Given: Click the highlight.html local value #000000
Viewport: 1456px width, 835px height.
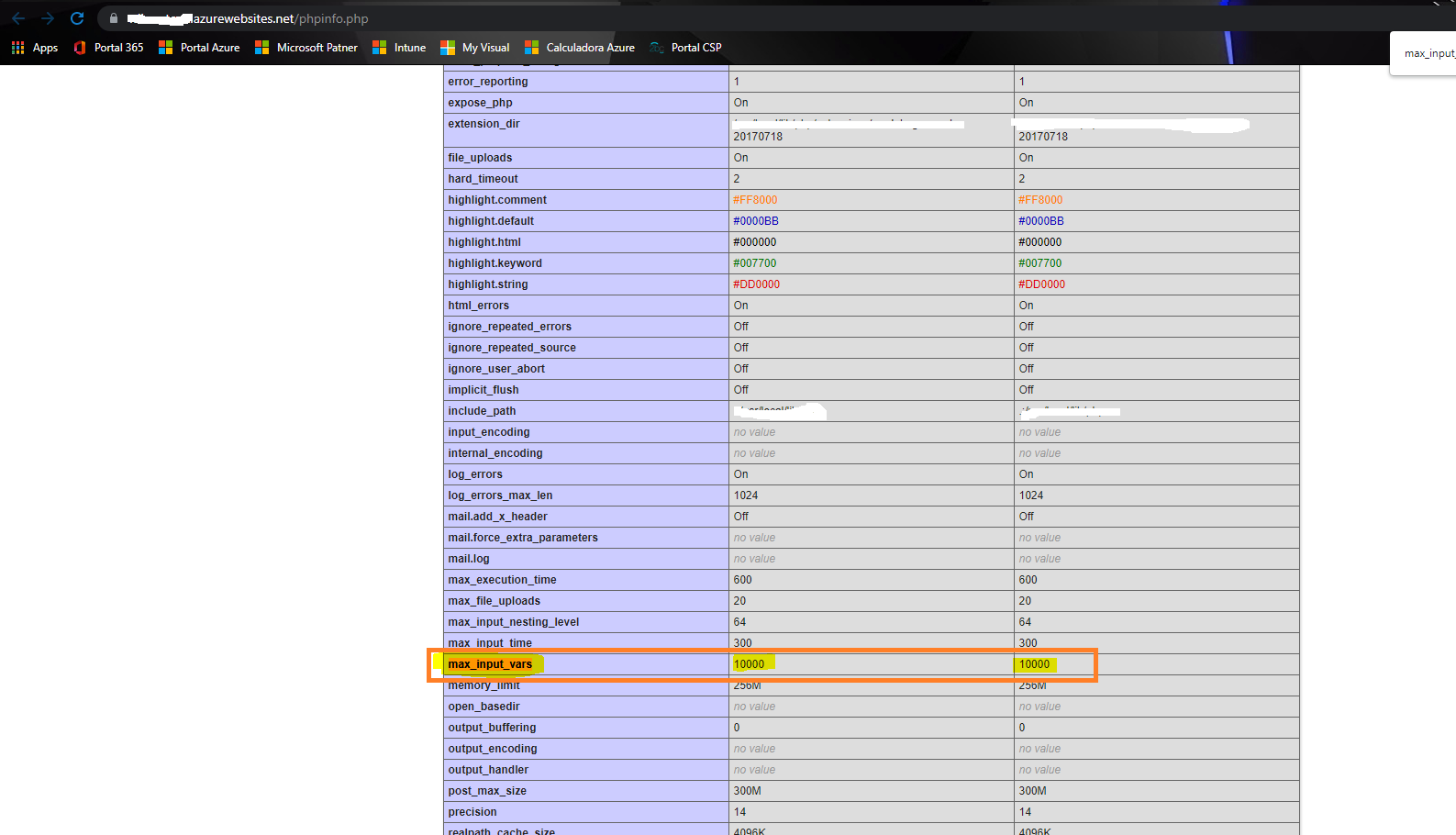Looking at the screenshot, I should click(x=754, y=242).
